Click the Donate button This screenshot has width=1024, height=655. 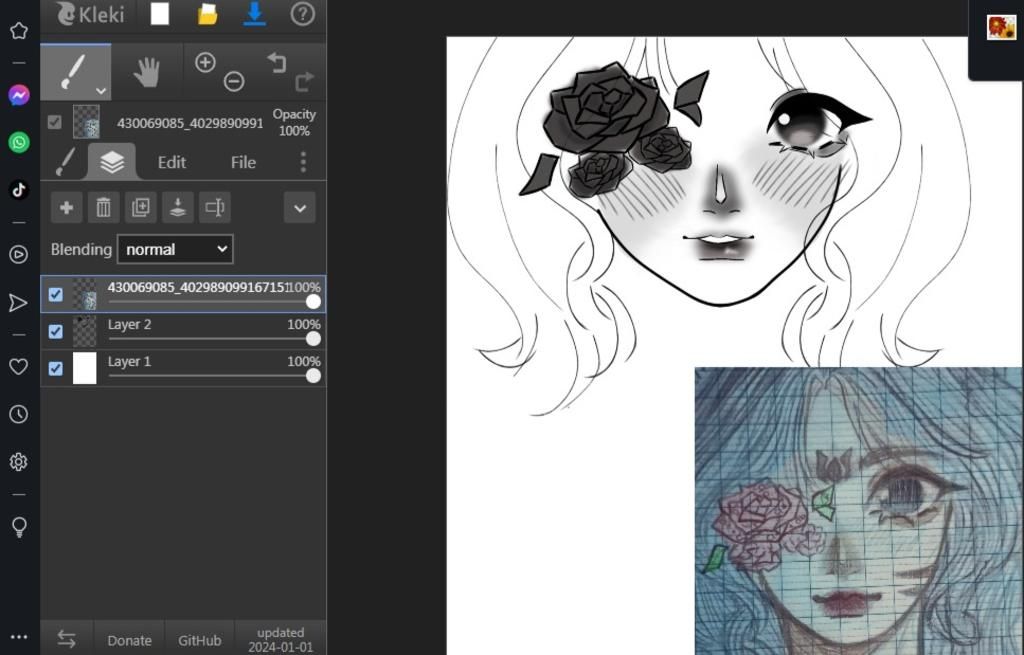coord(129,640)
